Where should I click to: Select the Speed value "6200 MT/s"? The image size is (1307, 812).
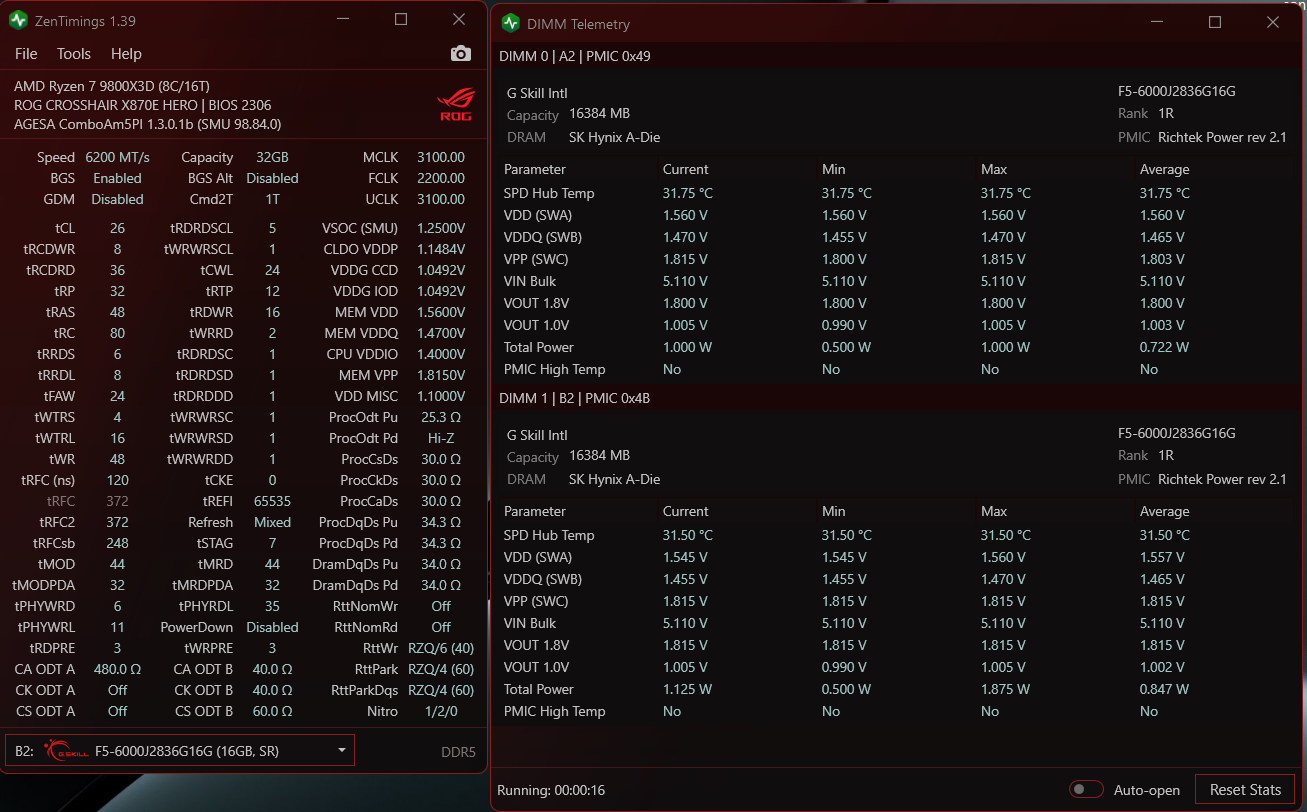[118, 157]
